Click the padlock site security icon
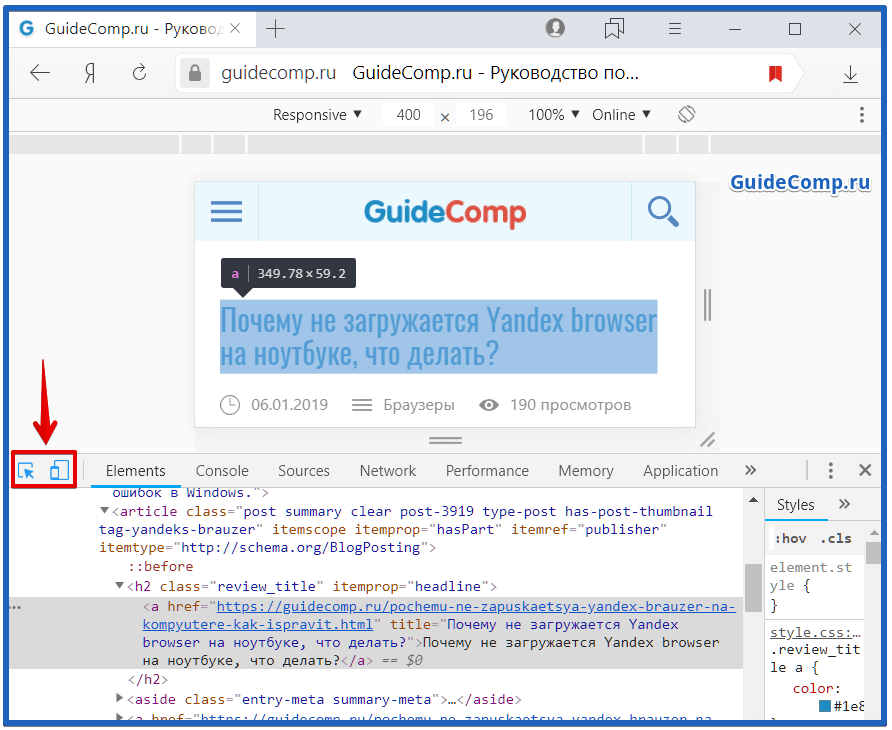This screenshot has width=892, height=730. click(x=195, y=73)
